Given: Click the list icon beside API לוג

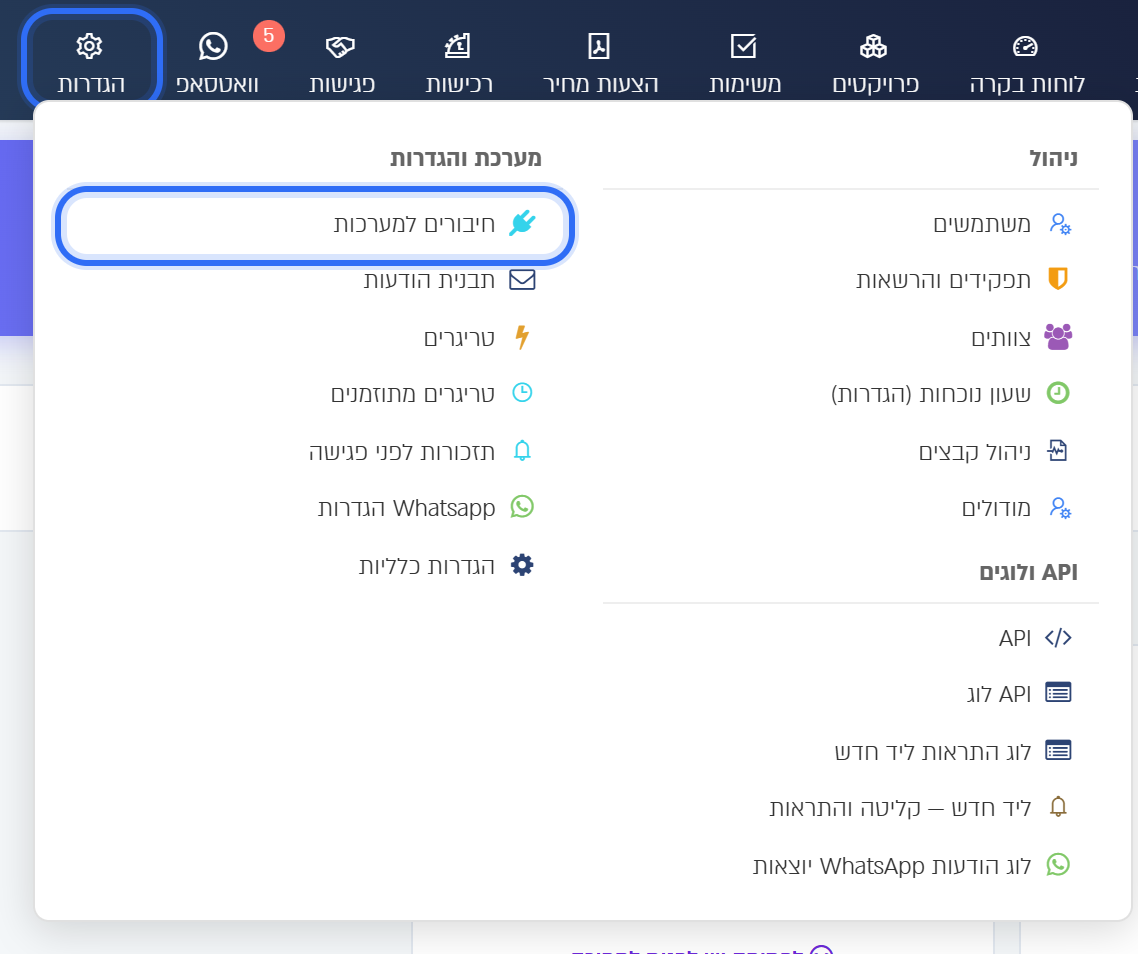Looking at the screenshot, I should click(x=1058, y=693).
